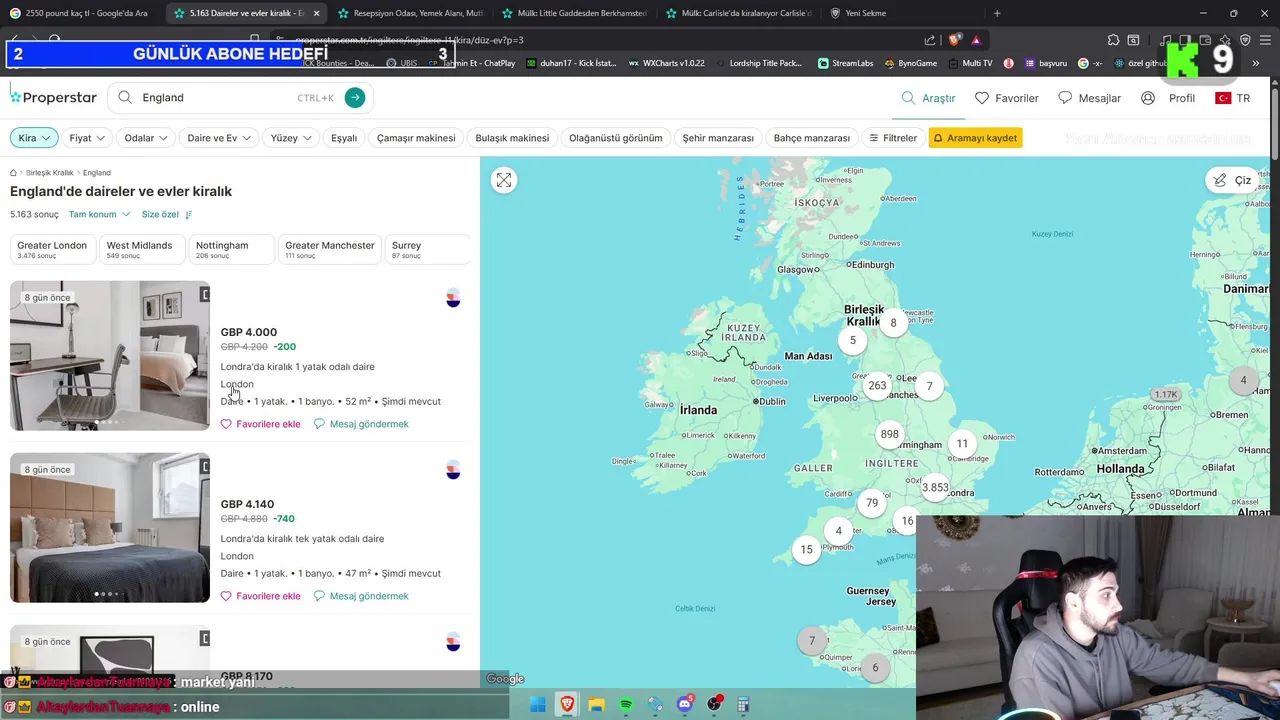This screenshot has width=1280, height=720.
Task: Click the home icon in the breadcrumb
Action: tap(14, 173)
